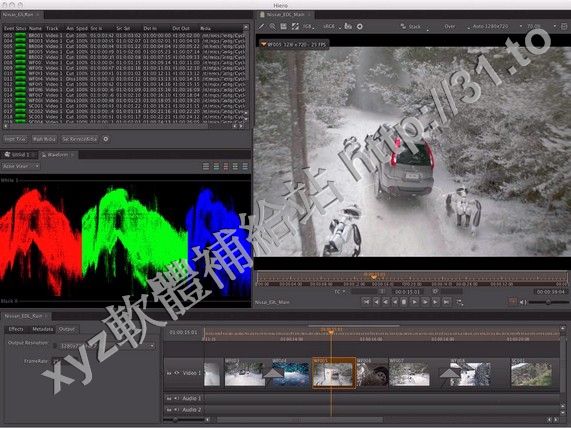Toggle the Video 1 track mute icon
Viewport: 571px width, 428px height.
pyautogui.click(x=169, y=373)
